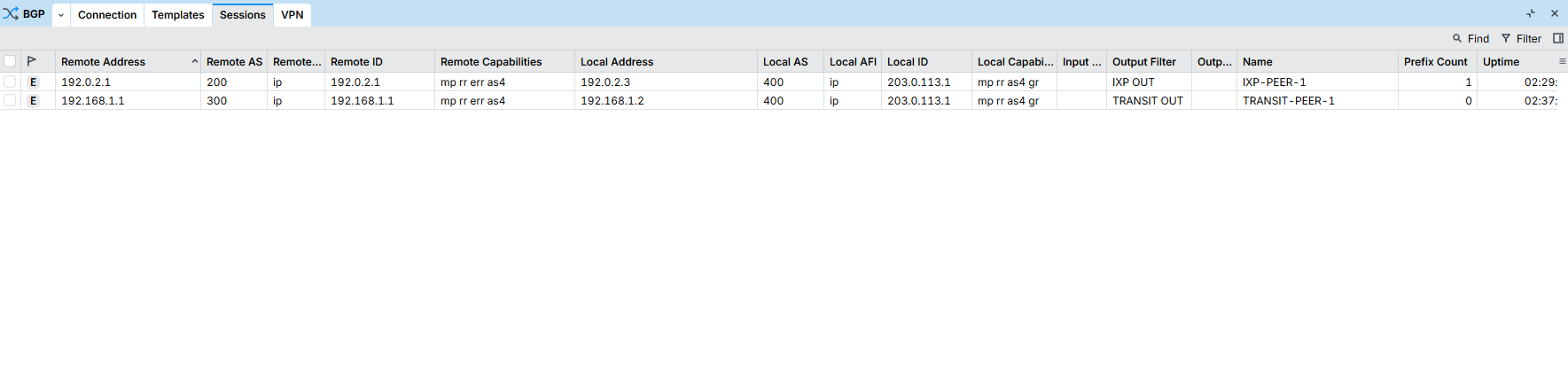The width and height of the screenshot is (1568, 365).
Task: Click the flag column header icon
Action: [x=32, y=61]
